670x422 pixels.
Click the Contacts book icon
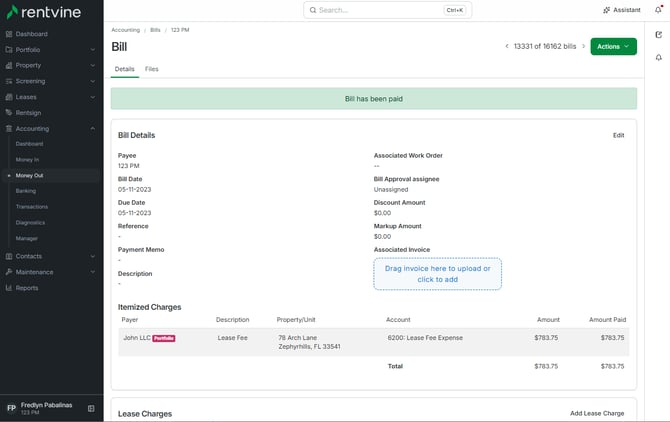pos(9,256)
